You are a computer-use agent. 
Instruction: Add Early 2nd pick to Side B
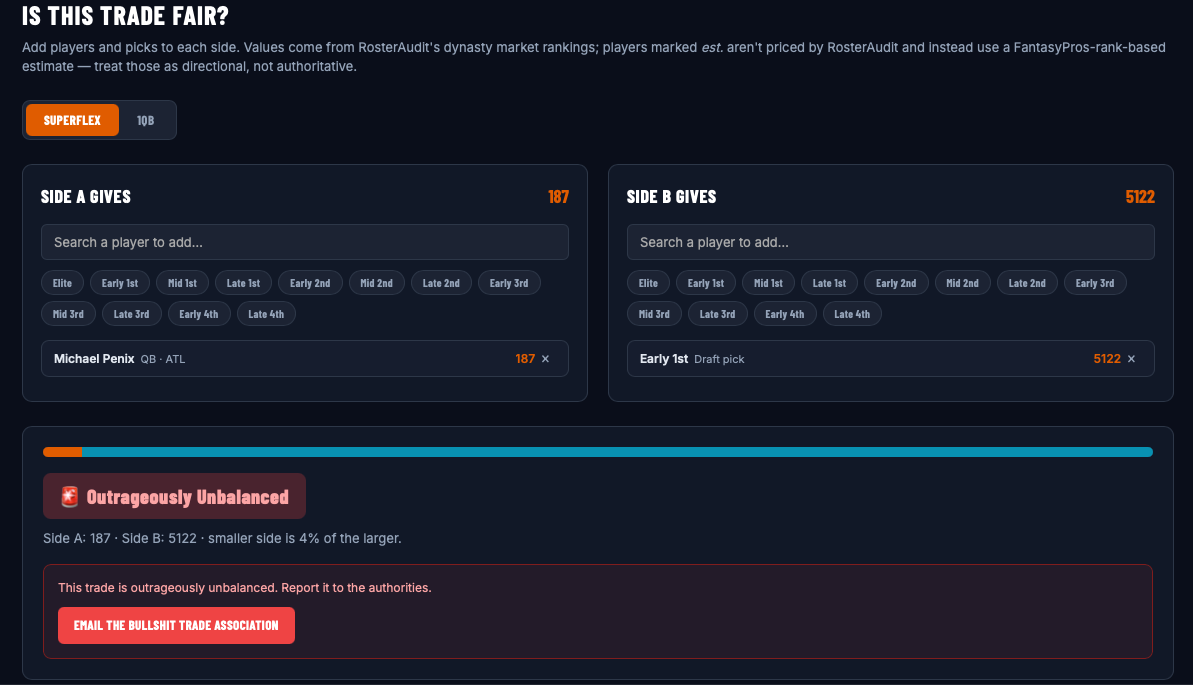(896, 283)
